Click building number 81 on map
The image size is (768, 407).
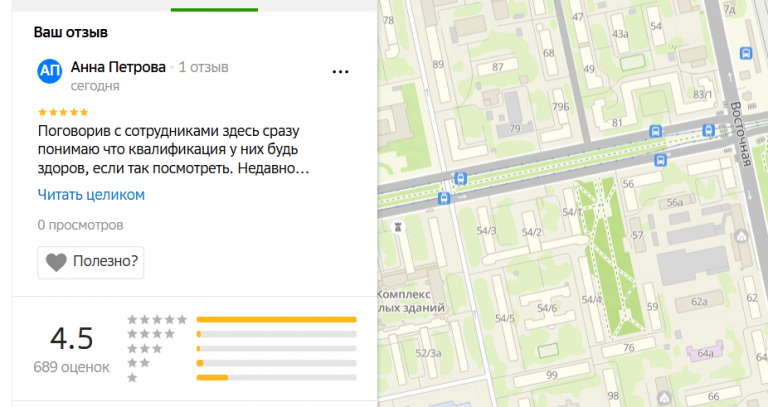pos(617,123)
